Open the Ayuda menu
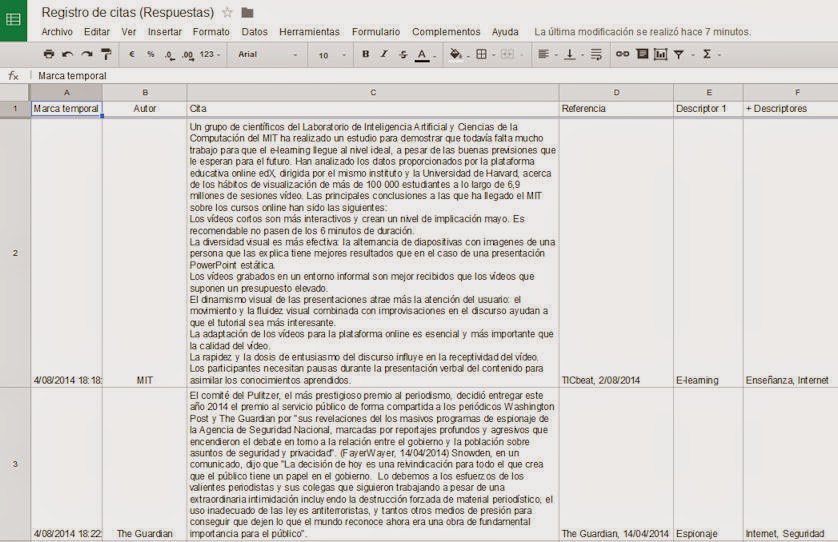 505,32
